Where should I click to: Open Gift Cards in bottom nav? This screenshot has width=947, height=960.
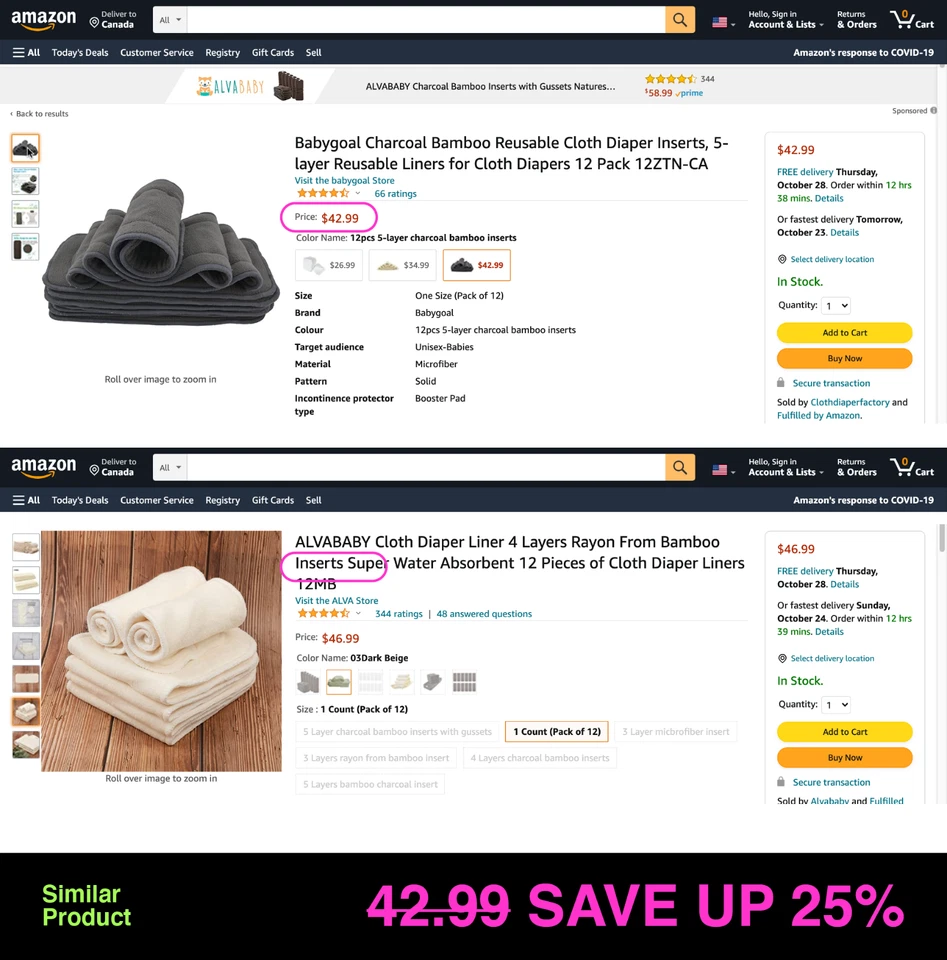(x=272, y=500)
